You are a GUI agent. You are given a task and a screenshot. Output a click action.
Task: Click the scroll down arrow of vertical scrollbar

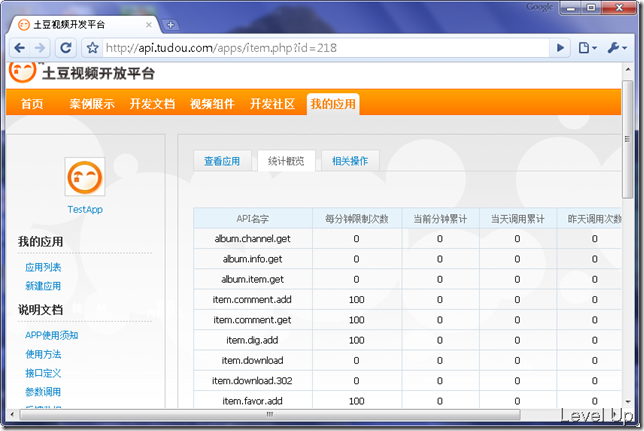pyautogui.click(x=628, y=401)
